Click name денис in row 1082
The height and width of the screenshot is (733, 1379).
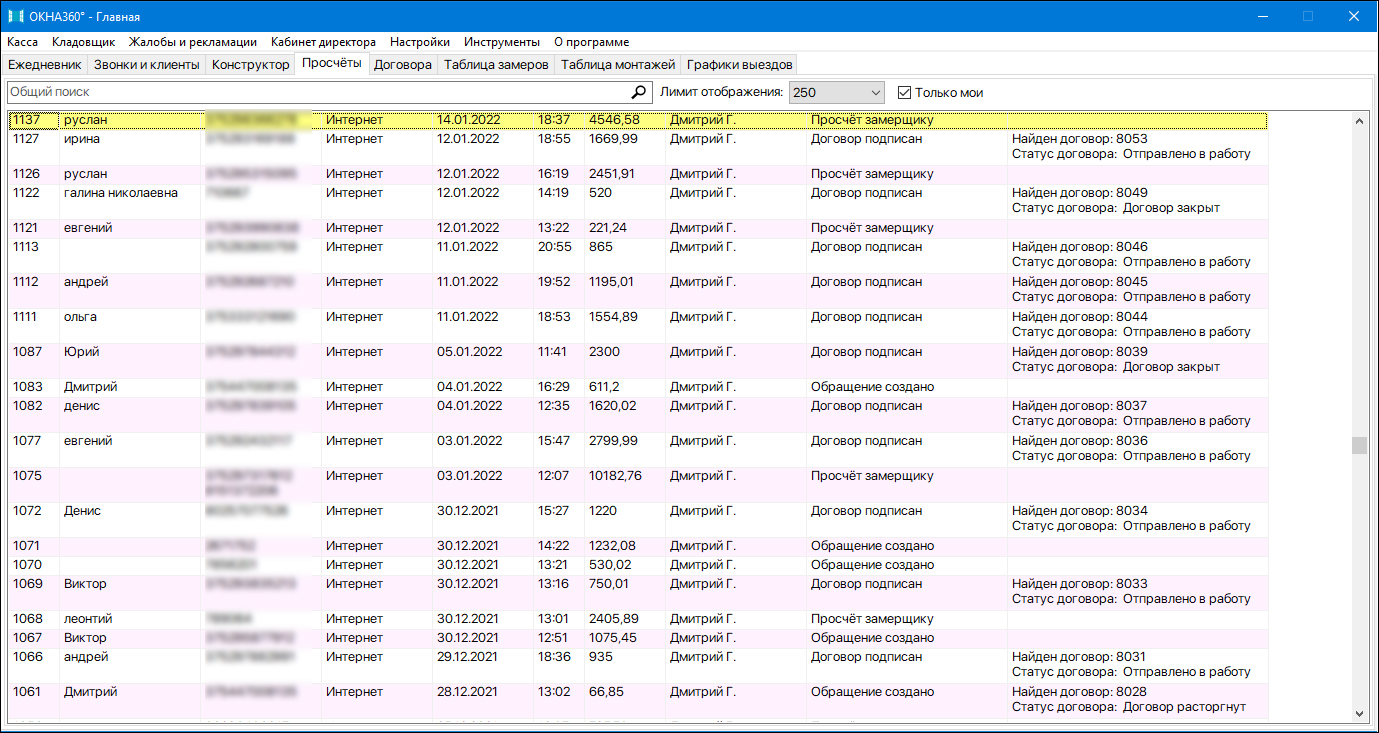pos(84,406)
